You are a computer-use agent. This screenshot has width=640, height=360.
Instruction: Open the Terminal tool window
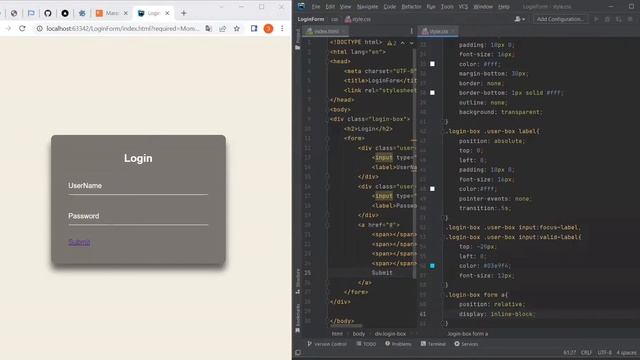[x=433, y=344]
